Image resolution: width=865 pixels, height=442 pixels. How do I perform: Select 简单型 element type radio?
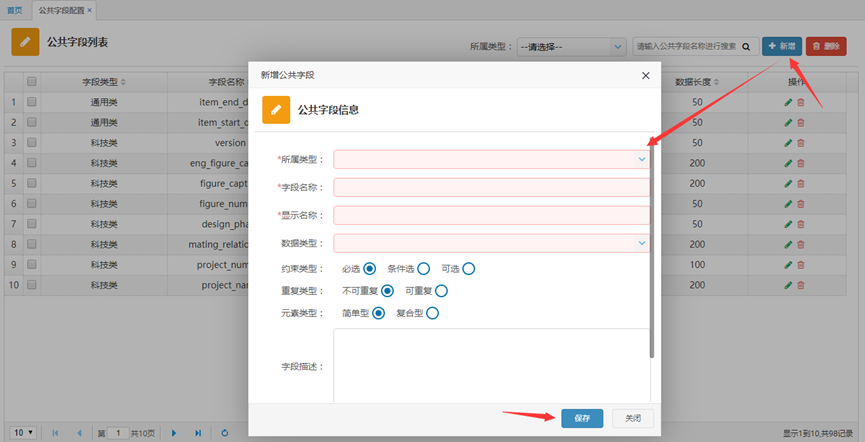378,313
